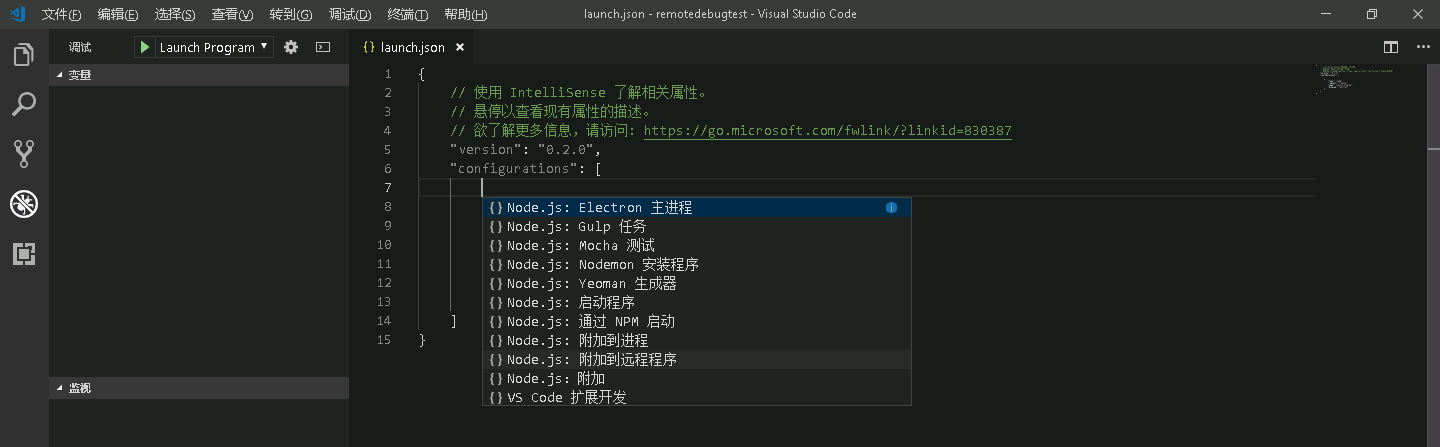Open the Source Control view

click(x=24, y=153)
